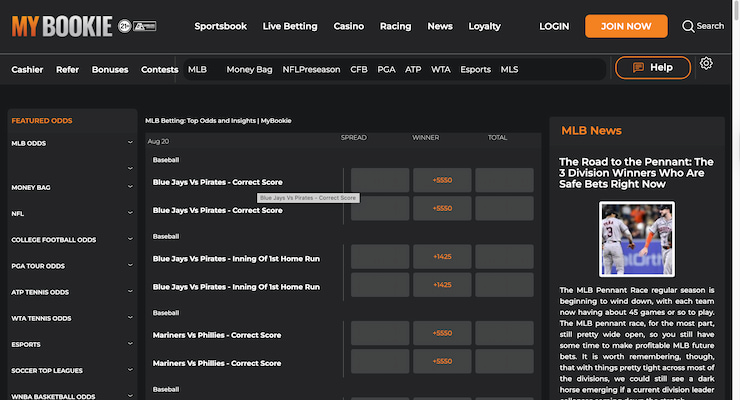Open the Refer link
Viewport: 740px width, 400px height.
[67, 69]
